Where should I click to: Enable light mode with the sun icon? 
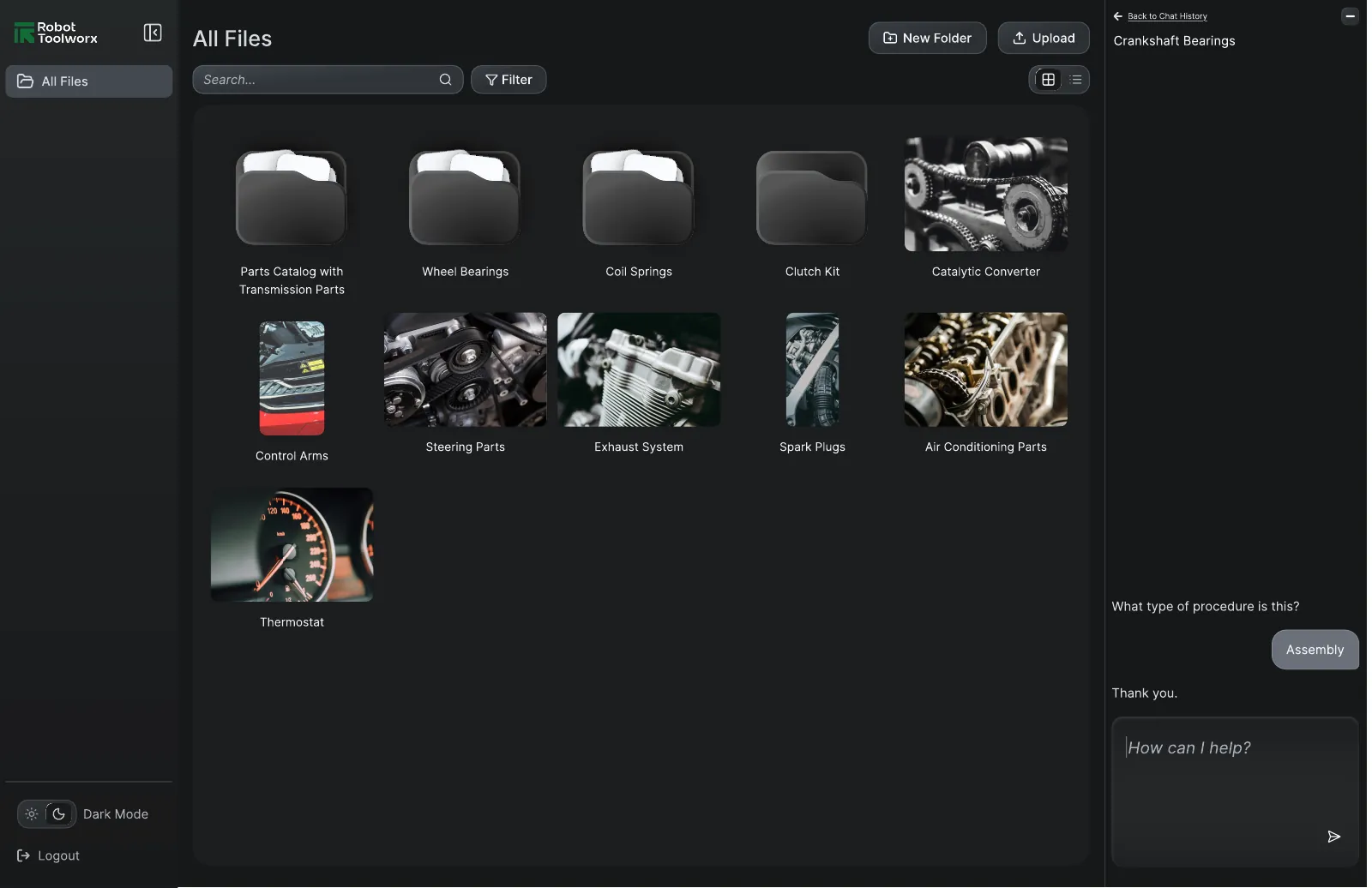pyautogui.click(x=32, y=814)
